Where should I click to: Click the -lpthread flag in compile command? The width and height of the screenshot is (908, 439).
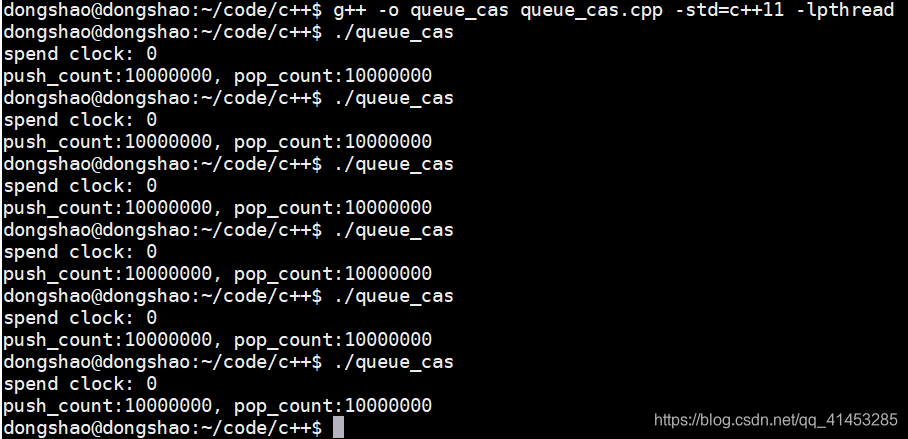click(845, 10)
